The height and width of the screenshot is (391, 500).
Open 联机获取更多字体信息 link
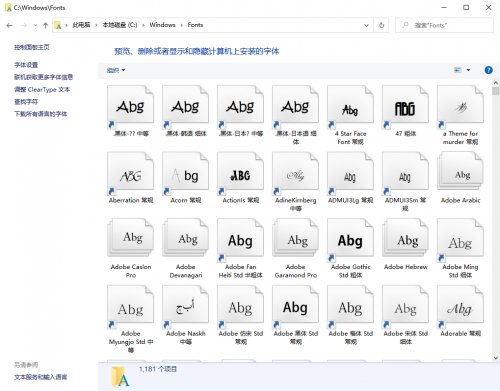pyautogui.click(x=43, y=77)
